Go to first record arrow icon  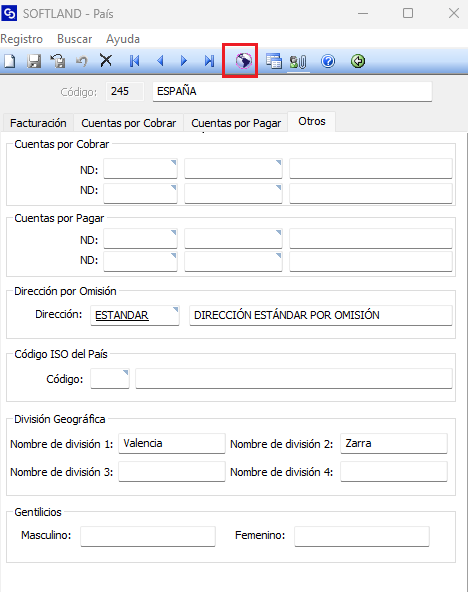click(134, 61)
